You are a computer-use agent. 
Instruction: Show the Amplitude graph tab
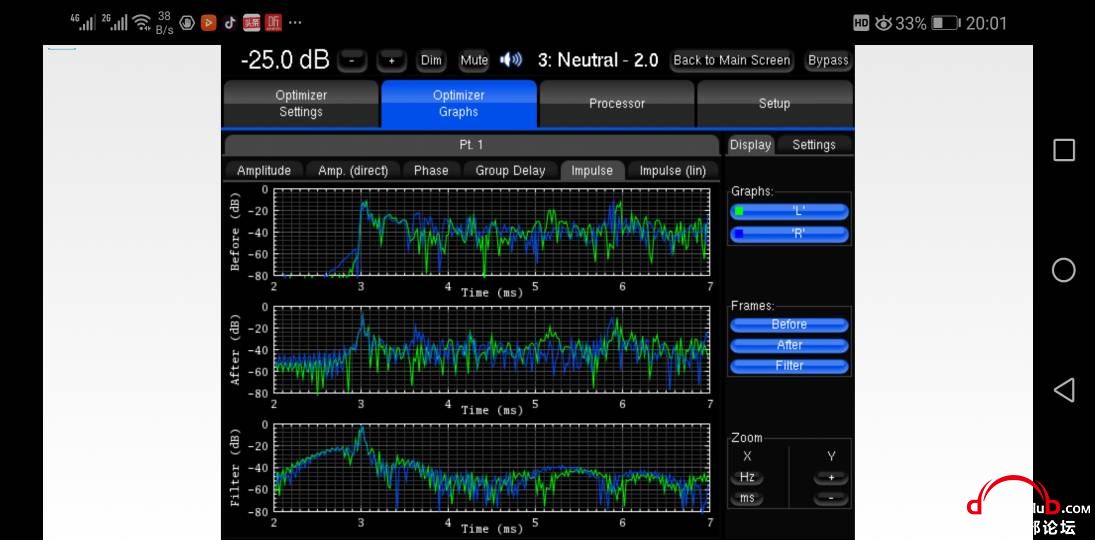click(x=263, y=170)
